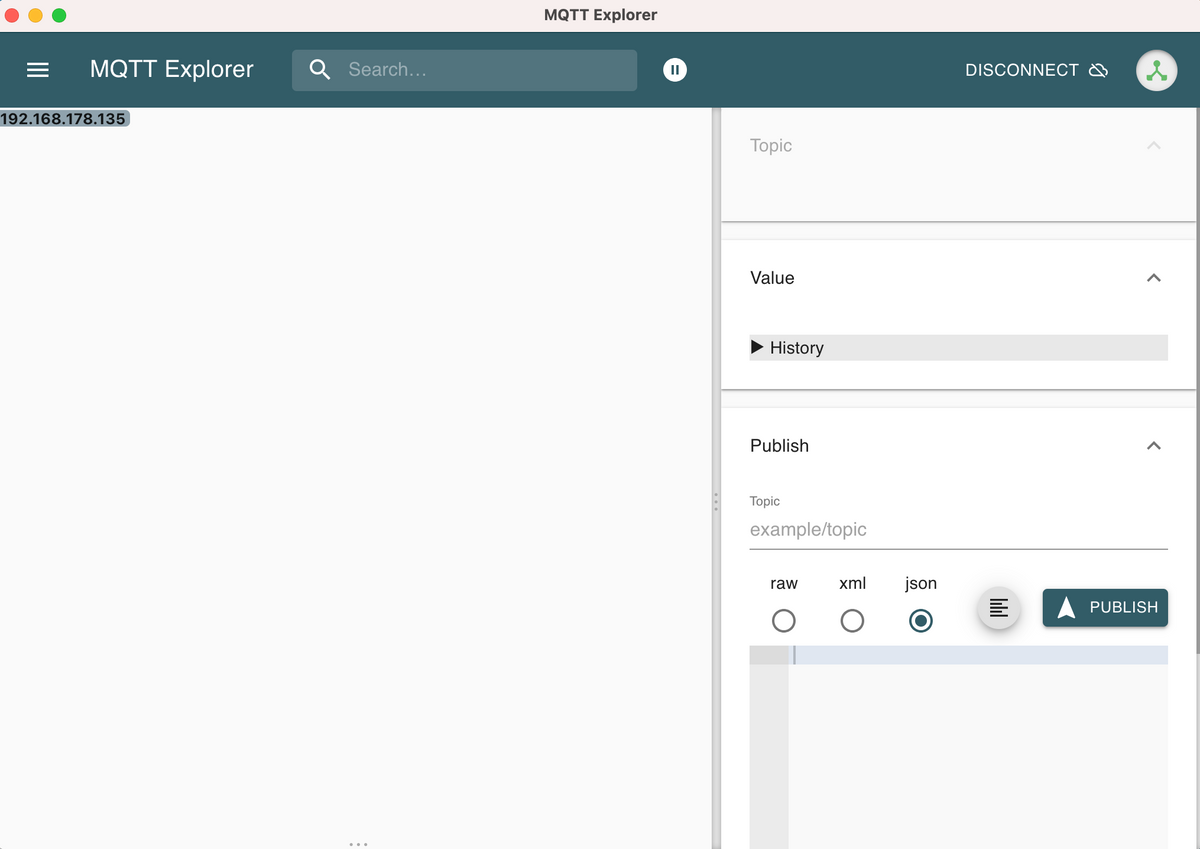This screenshot has height=849, width=1200.
Task: Click the MQTT Explorer app title
Action: (172, 70)
